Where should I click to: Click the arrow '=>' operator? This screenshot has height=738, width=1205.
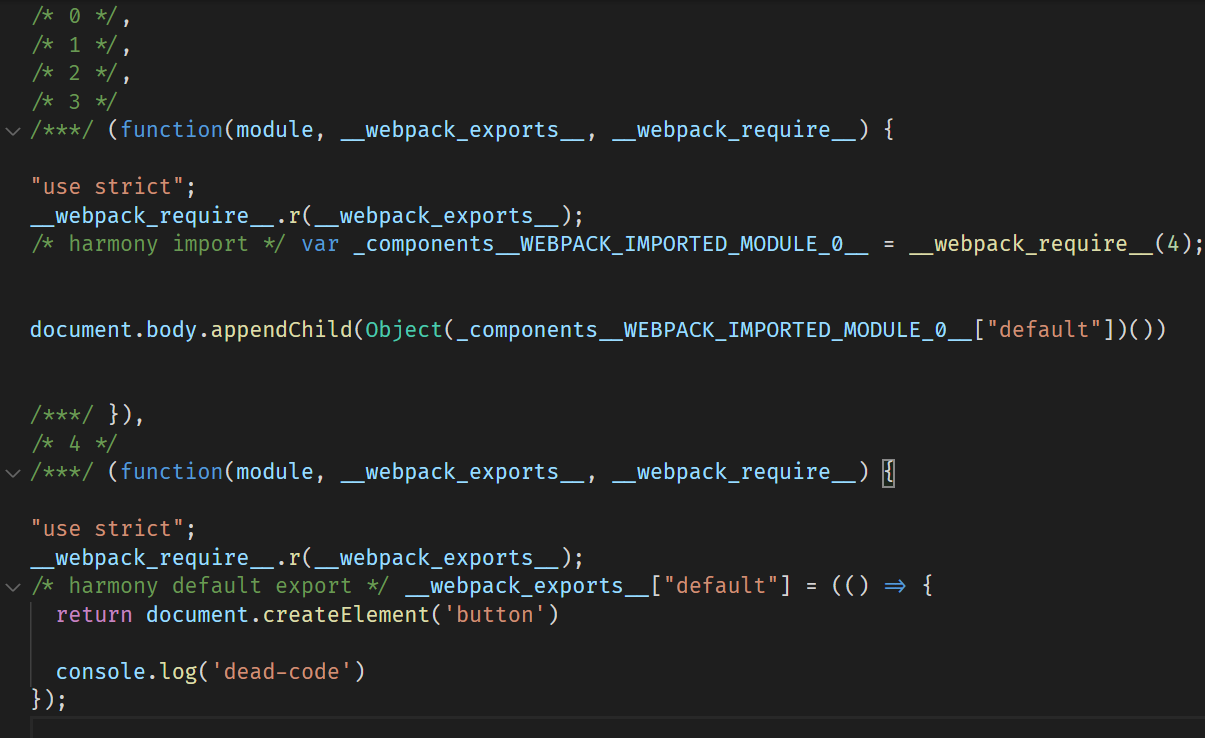pos(895,586)
